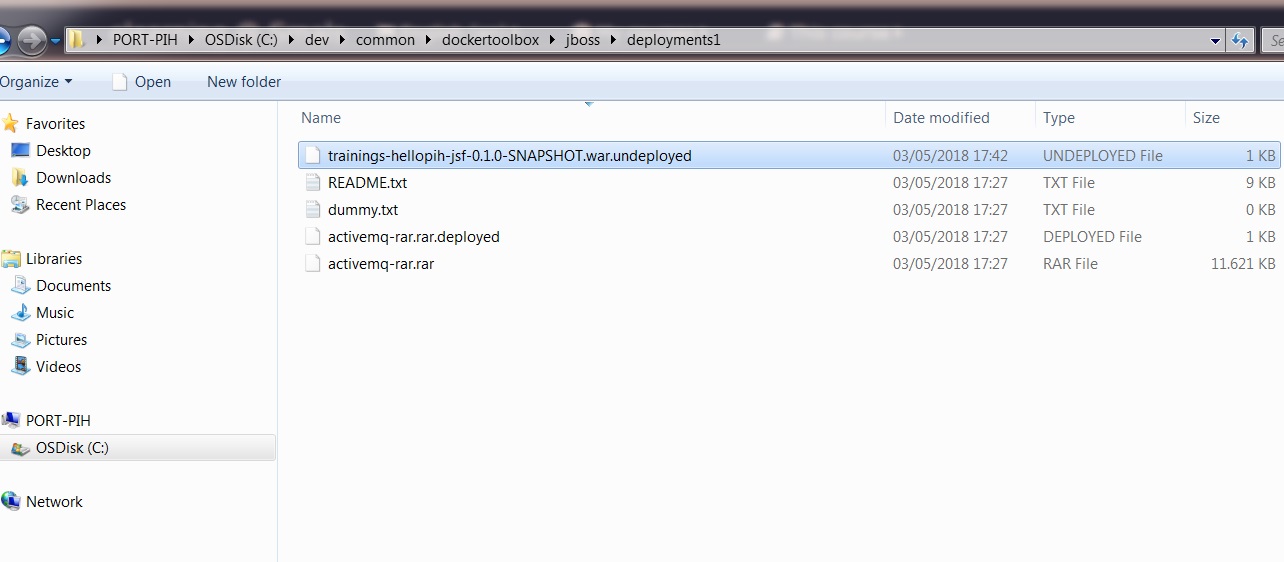Click the deployments1 breadcrumb segment
This screenshot has width=1284, height=562.
pos(673,40)
